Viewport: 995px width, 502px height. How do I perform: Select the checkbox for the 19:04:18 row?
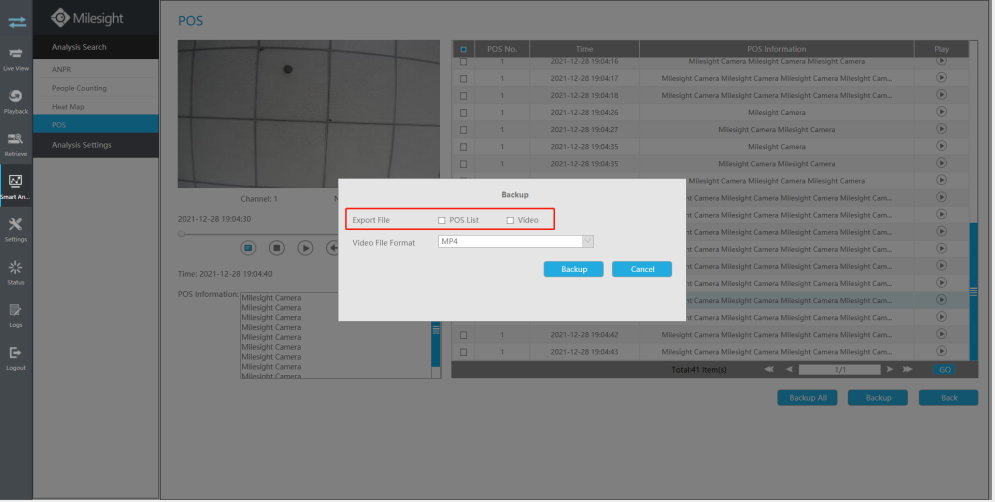pos(463,96)
